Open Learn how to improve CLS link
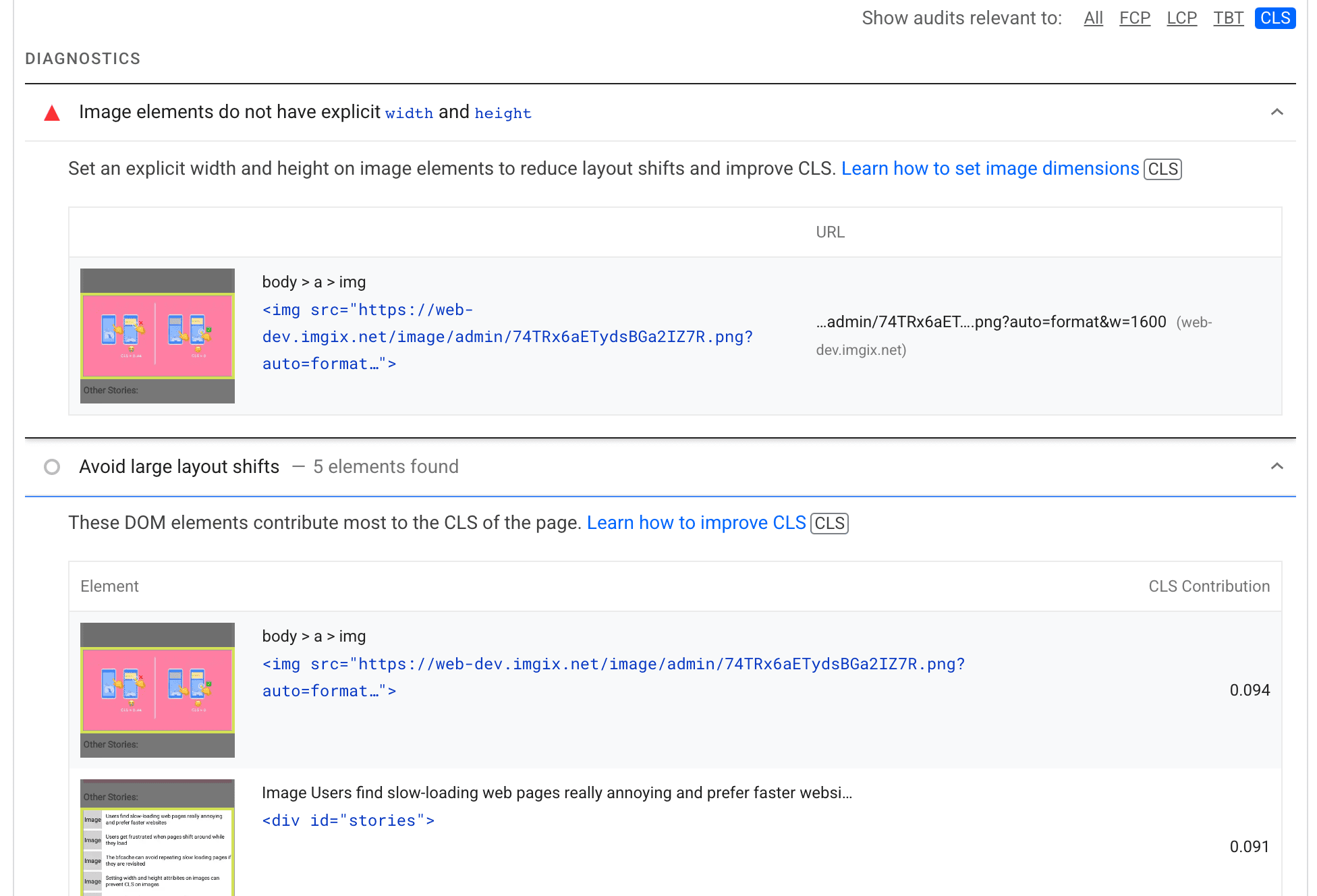The height and width of the screenshot is (896, 1317). [697, 522]
